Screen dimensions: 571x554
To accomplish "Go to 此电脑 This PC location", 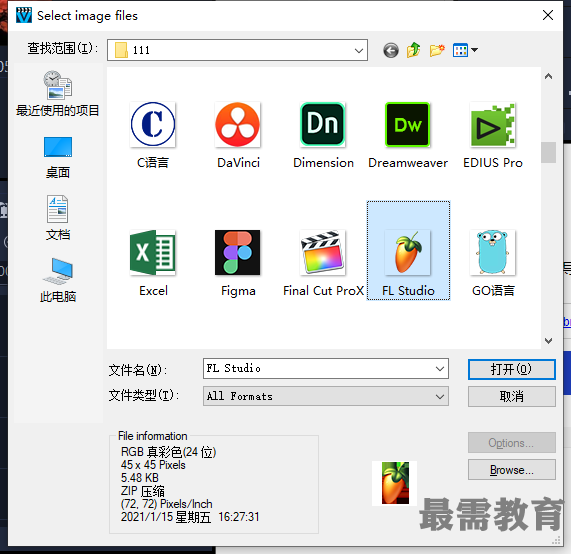I will pyautogui.click(x=58, y=280).
